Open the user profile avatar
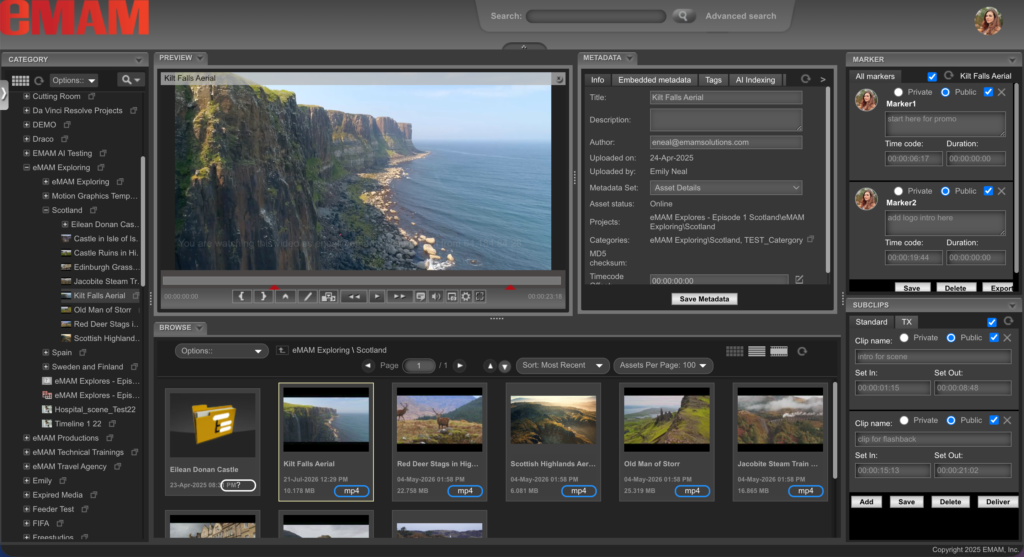Screen dimensions: 1024x557 988,21
